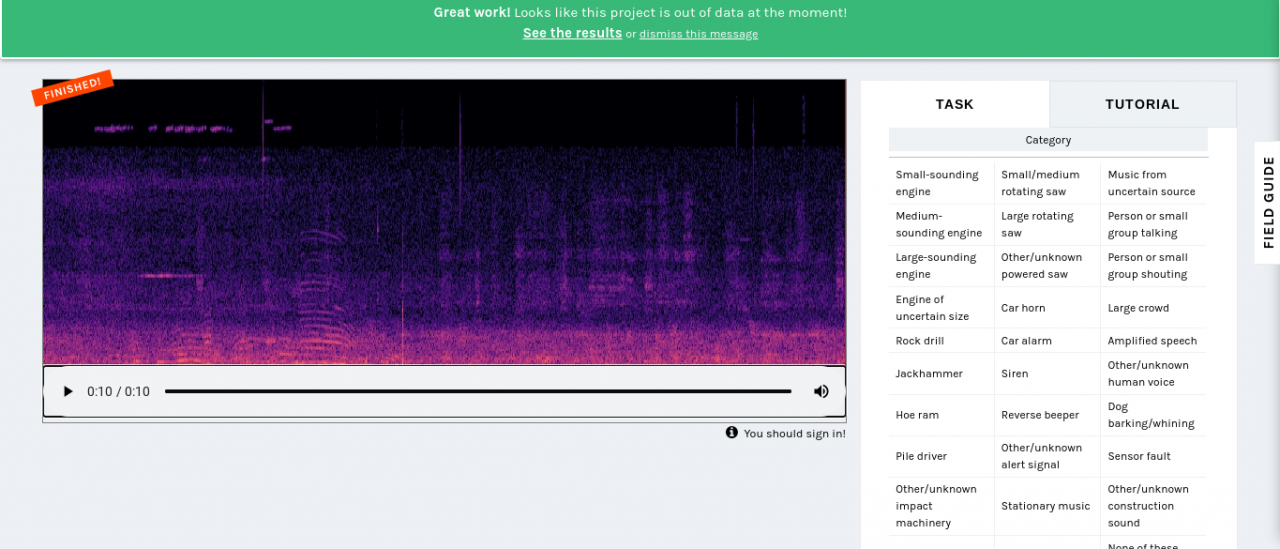The image size is (1280, 549).
Task: Choose the Sensor fault category
Action: [x=1154, y=456]
